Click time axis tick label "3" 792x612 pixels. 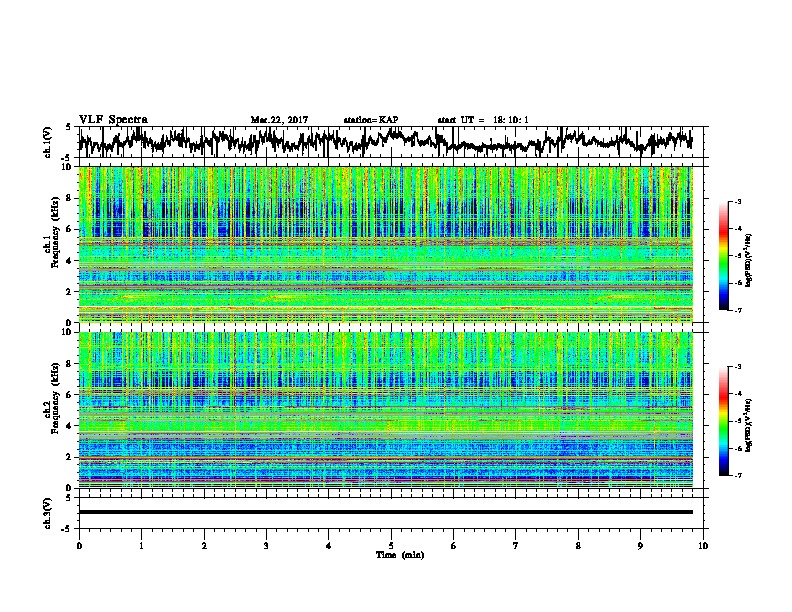pos(266,545)
